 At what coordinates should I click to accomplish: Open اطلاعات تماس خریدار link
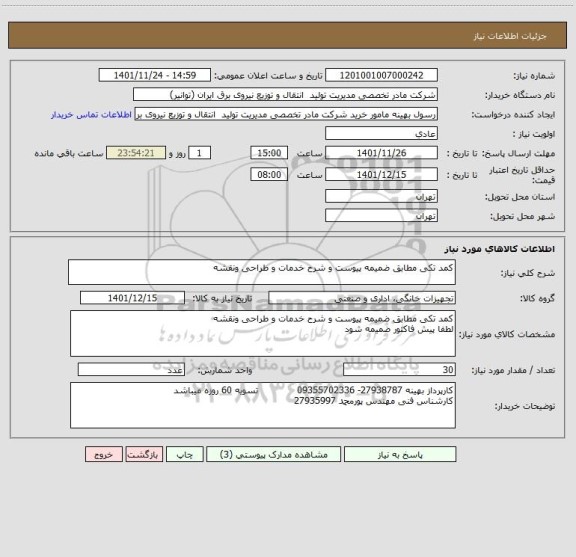click(91, 115)
